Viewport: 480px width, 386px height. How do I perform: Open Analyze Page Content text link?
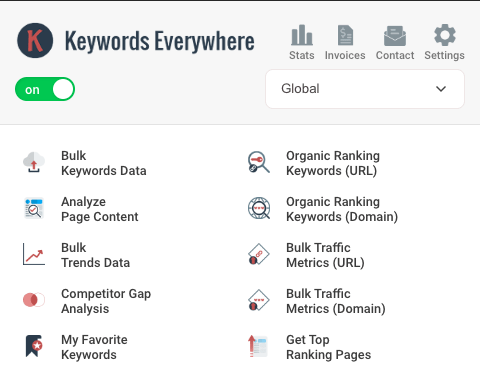click(100, 209)
